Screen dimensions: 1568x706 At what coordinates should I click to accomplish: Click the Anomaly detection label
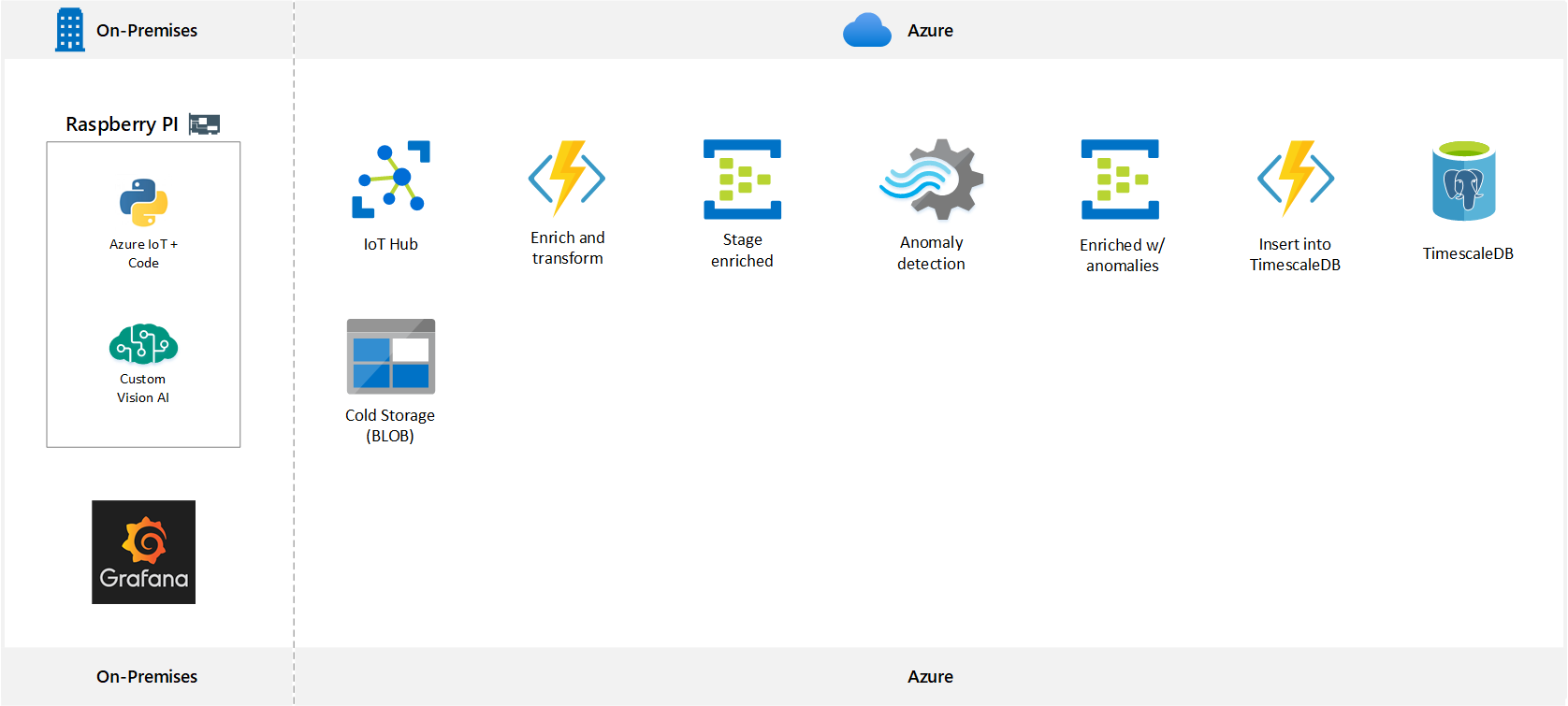pos(931,253)
